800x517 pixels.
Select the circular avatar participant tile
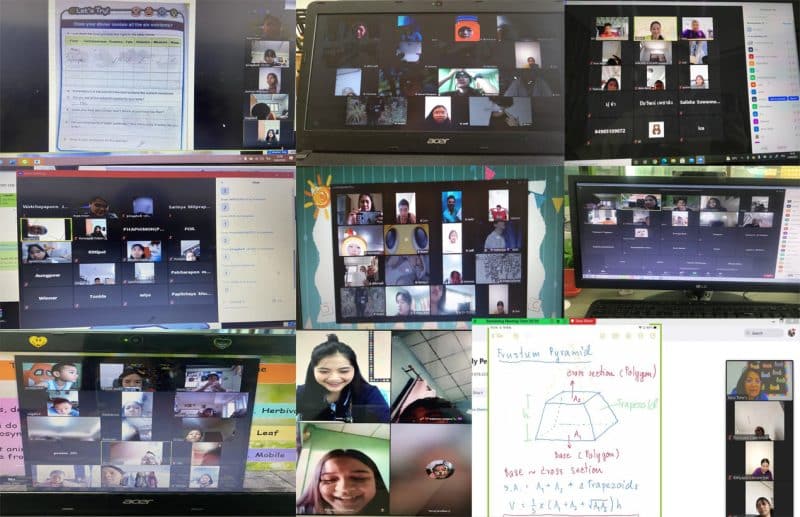(x=439, y=468)
